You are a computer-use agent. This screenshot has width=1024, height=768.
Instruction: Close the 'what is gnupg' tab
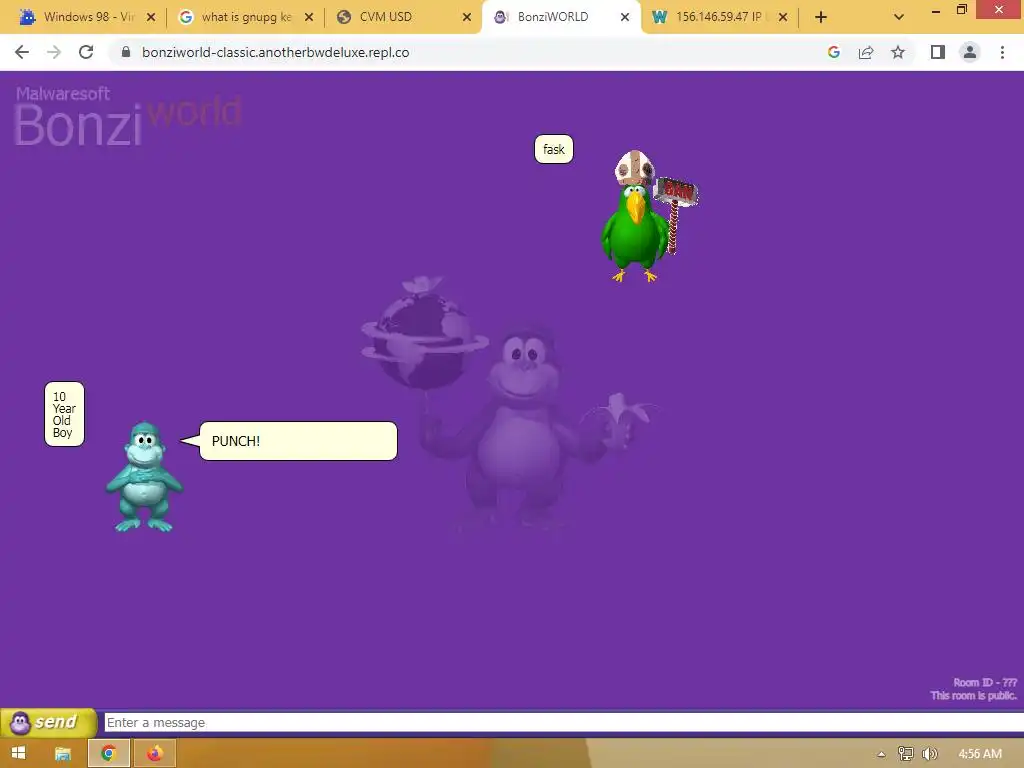coord(309,17)
